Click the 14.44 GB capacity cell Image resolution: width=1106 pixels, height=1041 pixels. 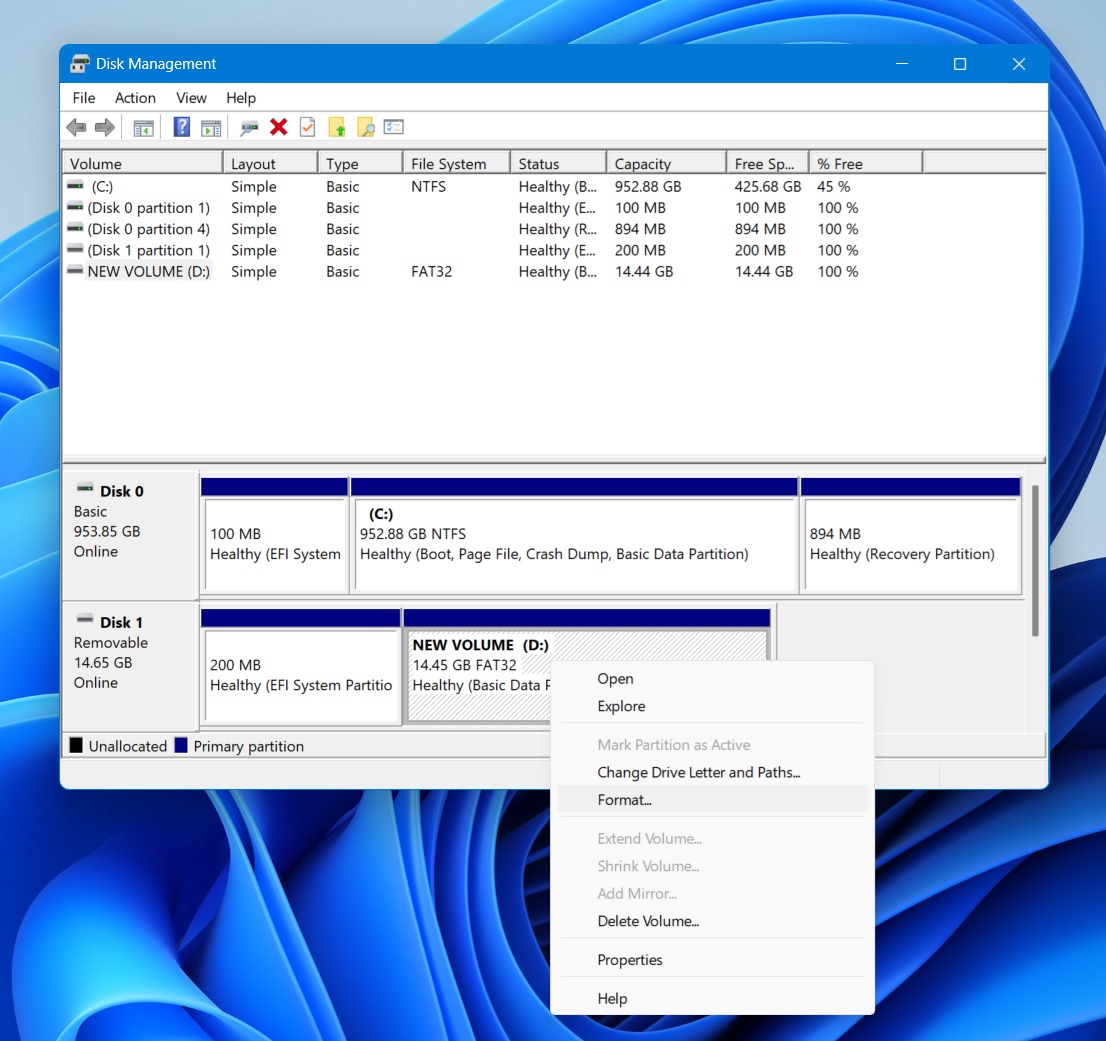tap(643, 272)
